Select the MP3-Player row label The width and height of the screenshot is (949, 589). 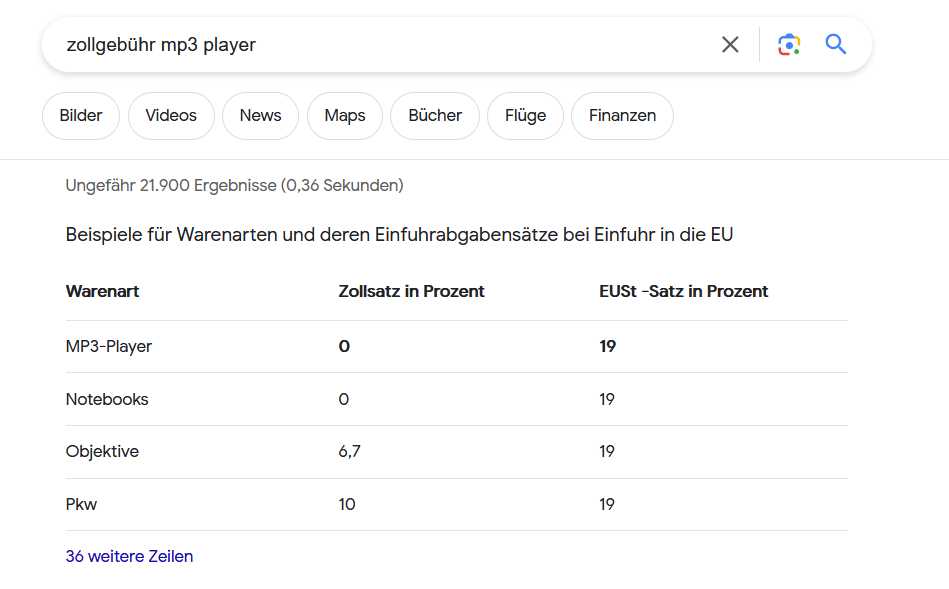coord(109,347)
